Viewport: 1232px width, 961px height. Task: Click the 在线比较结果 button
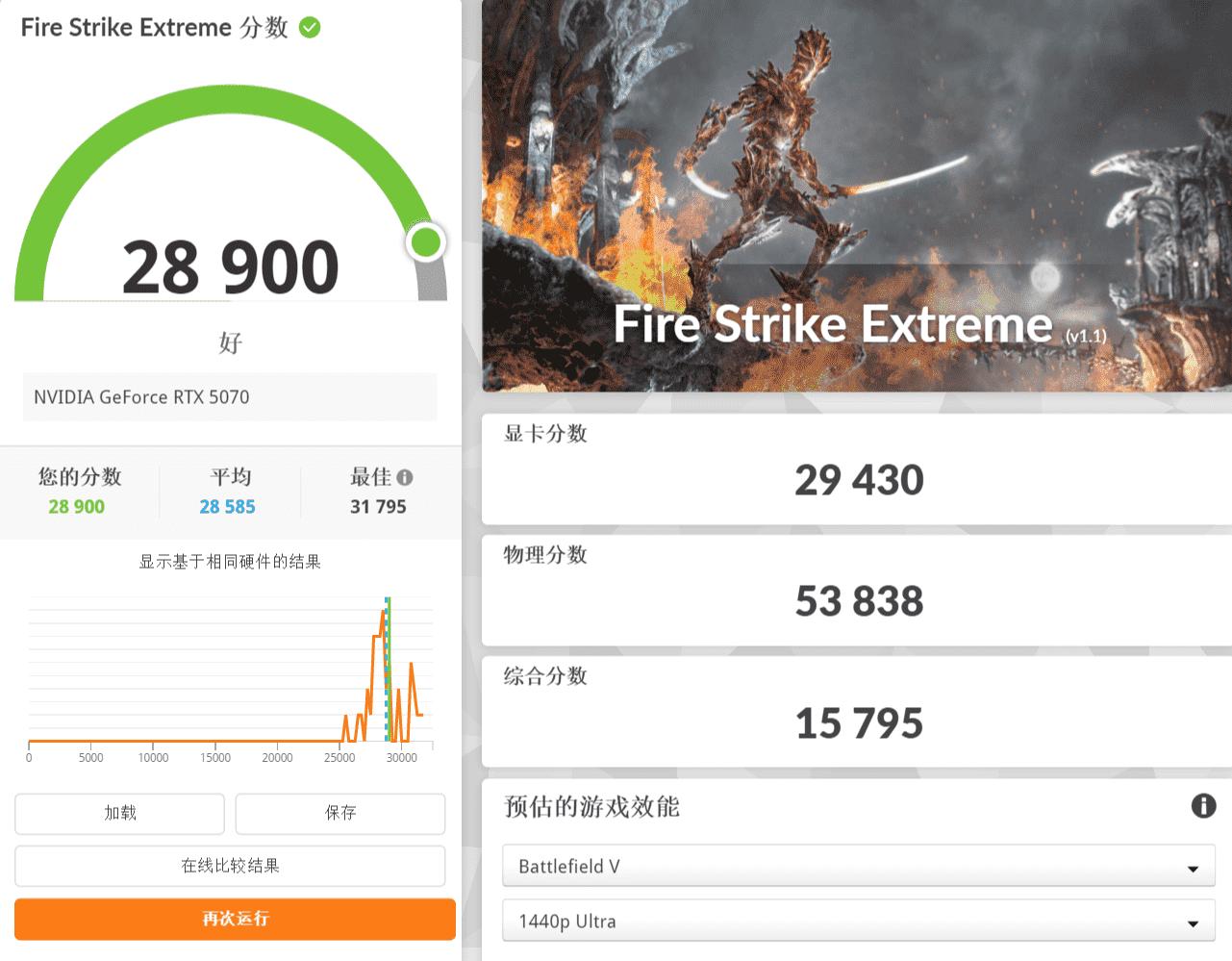[230, 866]
